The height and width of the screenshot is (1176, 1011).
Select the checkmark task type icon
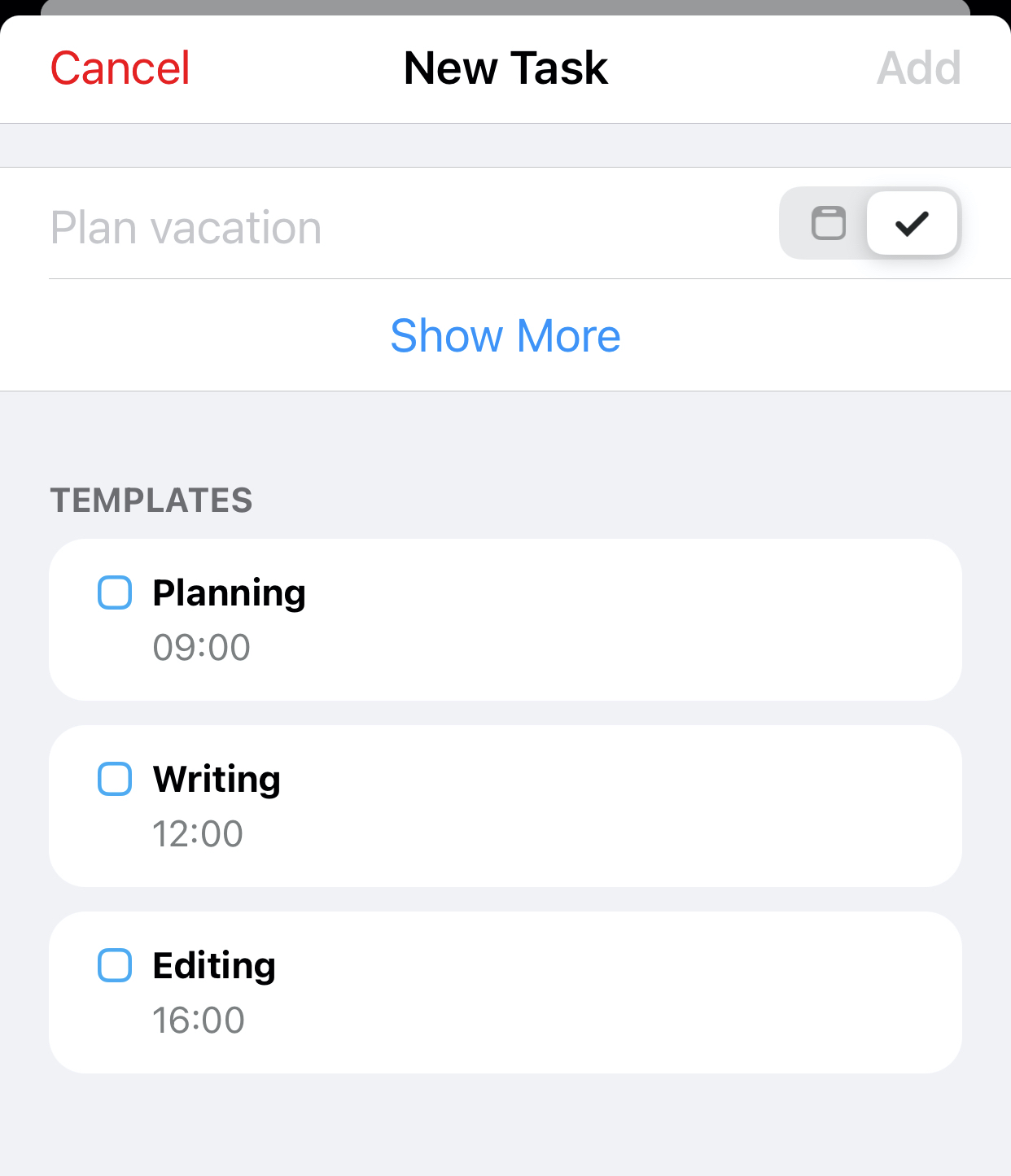click(912, 223)
